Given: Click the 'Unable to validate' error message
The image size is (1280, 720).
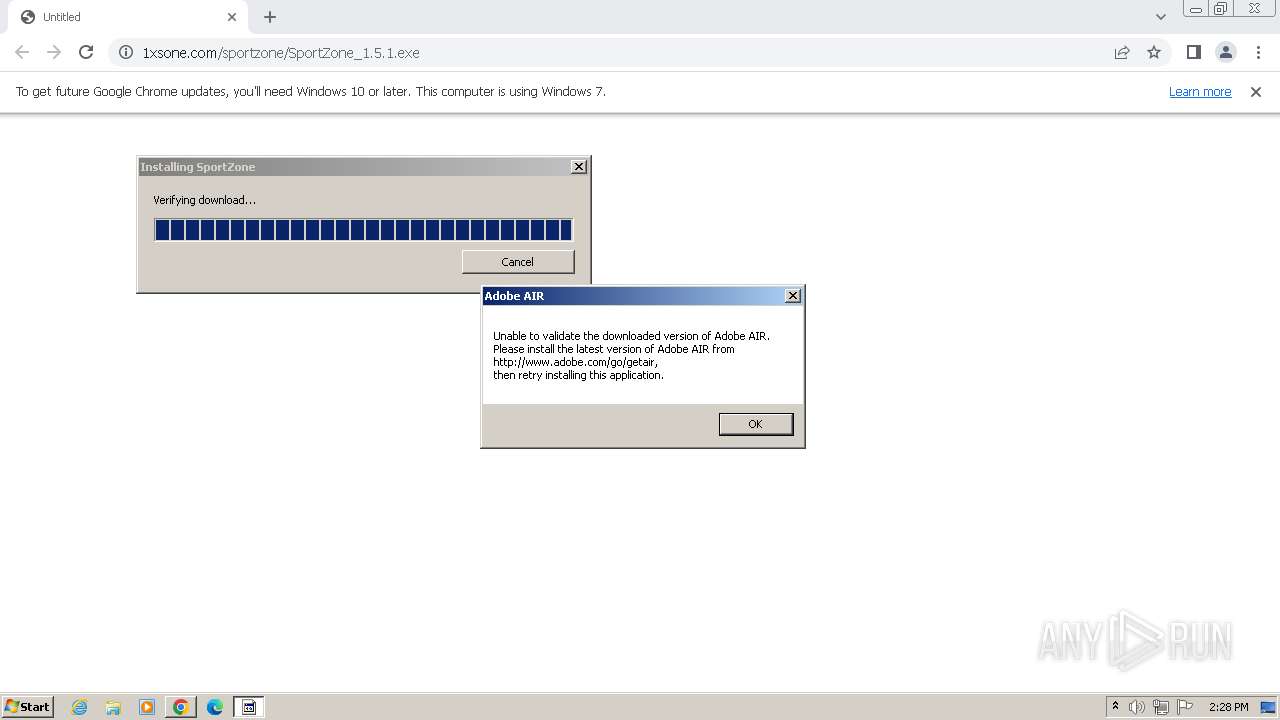Looking at the screenshot, I should point(631,356).
